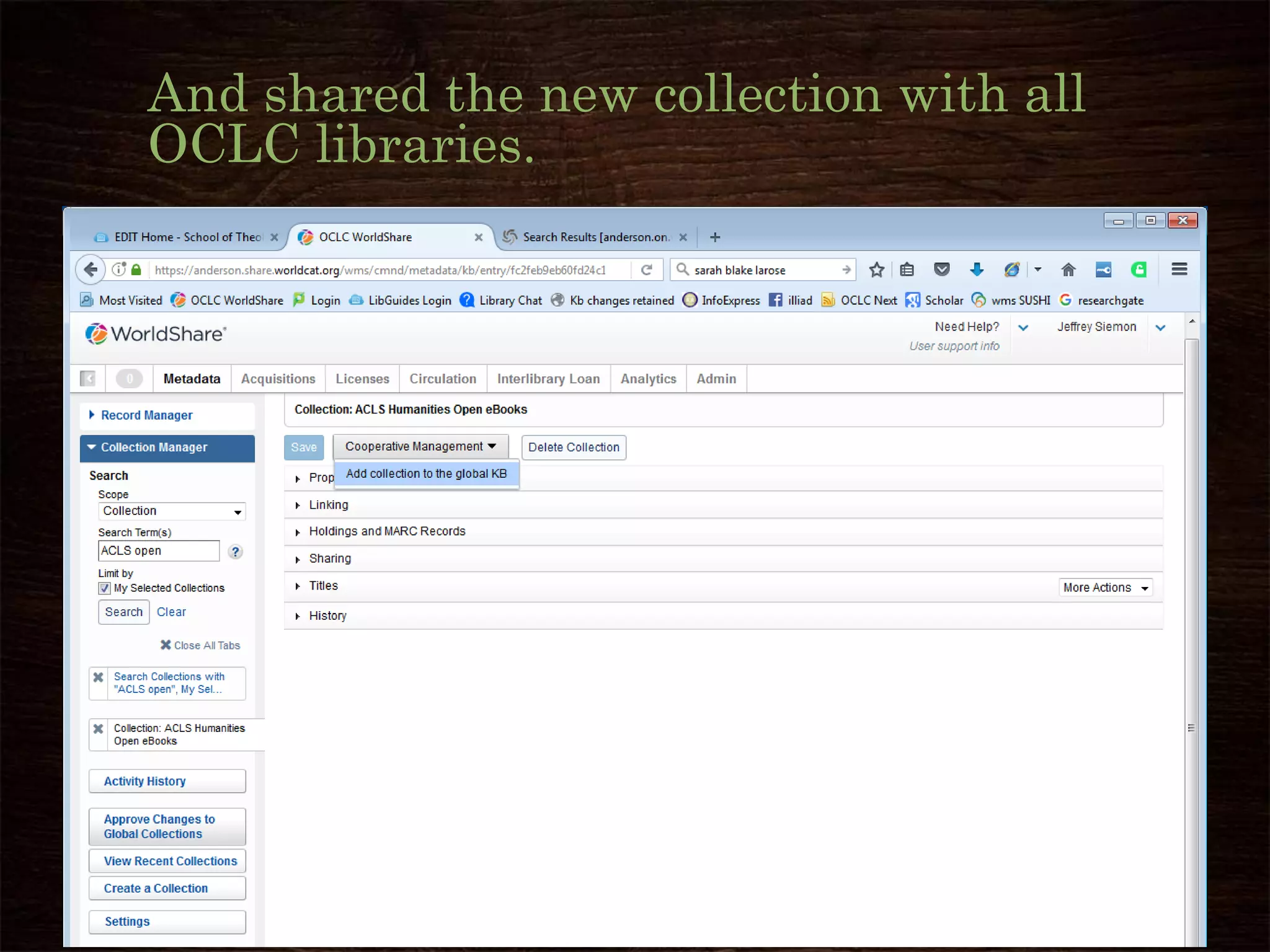Switch to the Interlibrary Loan tab
Screen dimensions: 1270x952
(x=548, y=379)
